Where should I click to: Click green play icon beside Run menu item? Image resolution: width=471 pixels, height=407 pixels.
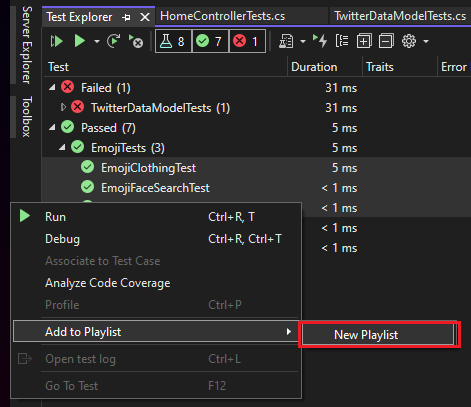[x=25, y=216]
